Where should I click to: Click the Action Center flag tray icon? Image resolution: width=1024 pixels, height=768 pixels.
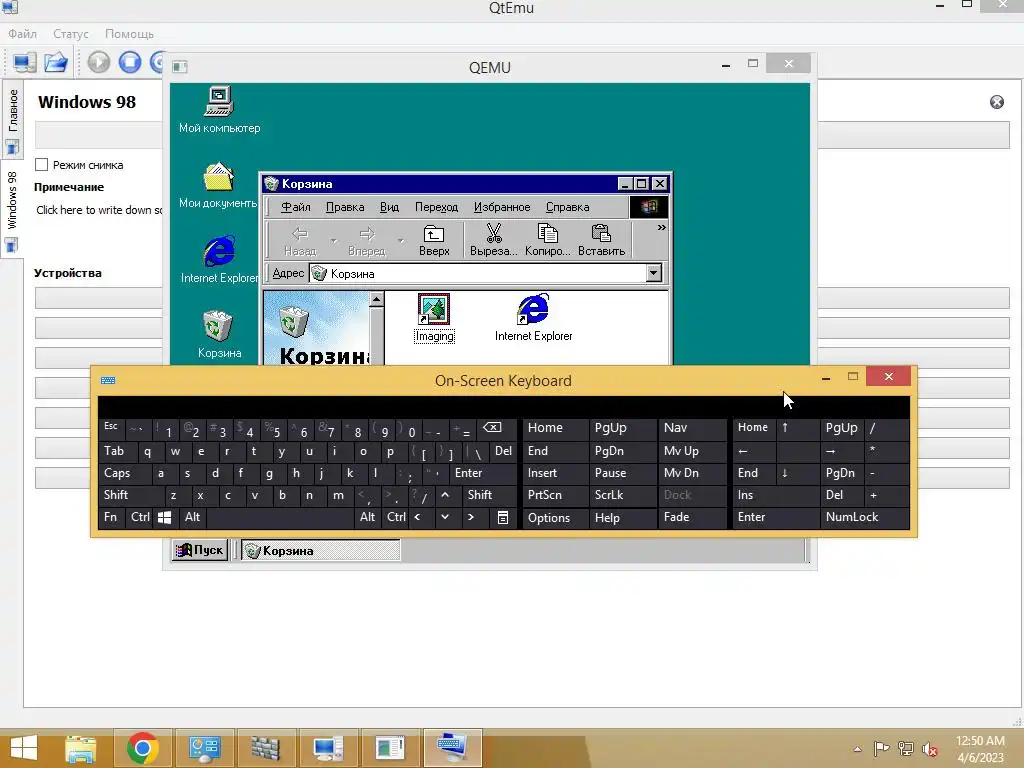tap(881, 749)
